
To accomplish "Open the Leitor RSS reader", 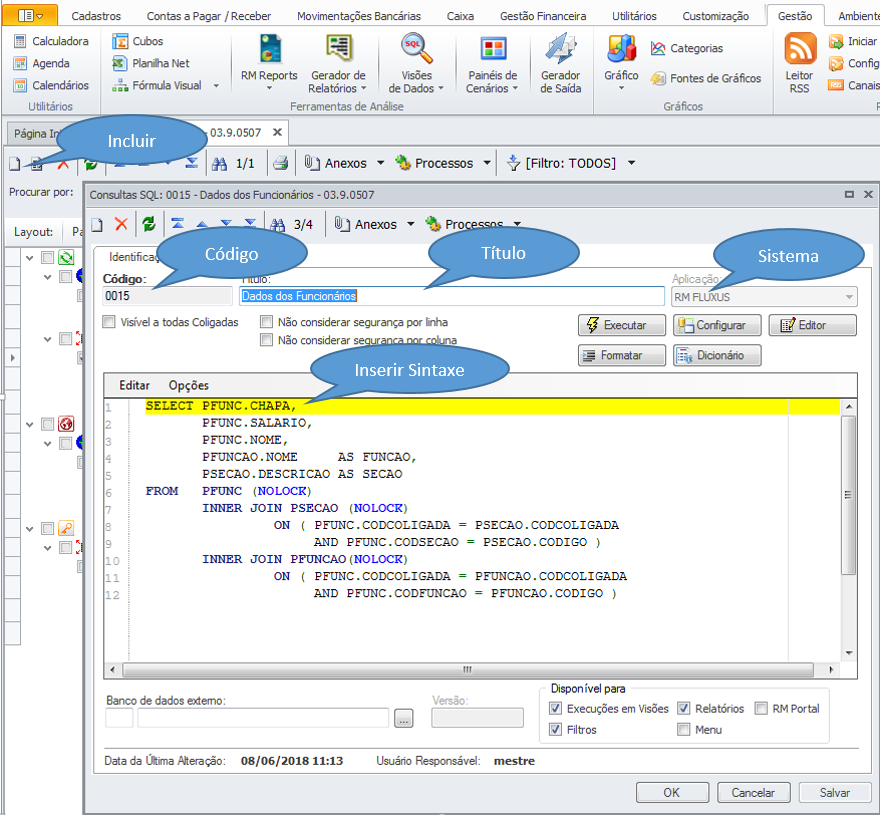I will [x=800, y=63].
